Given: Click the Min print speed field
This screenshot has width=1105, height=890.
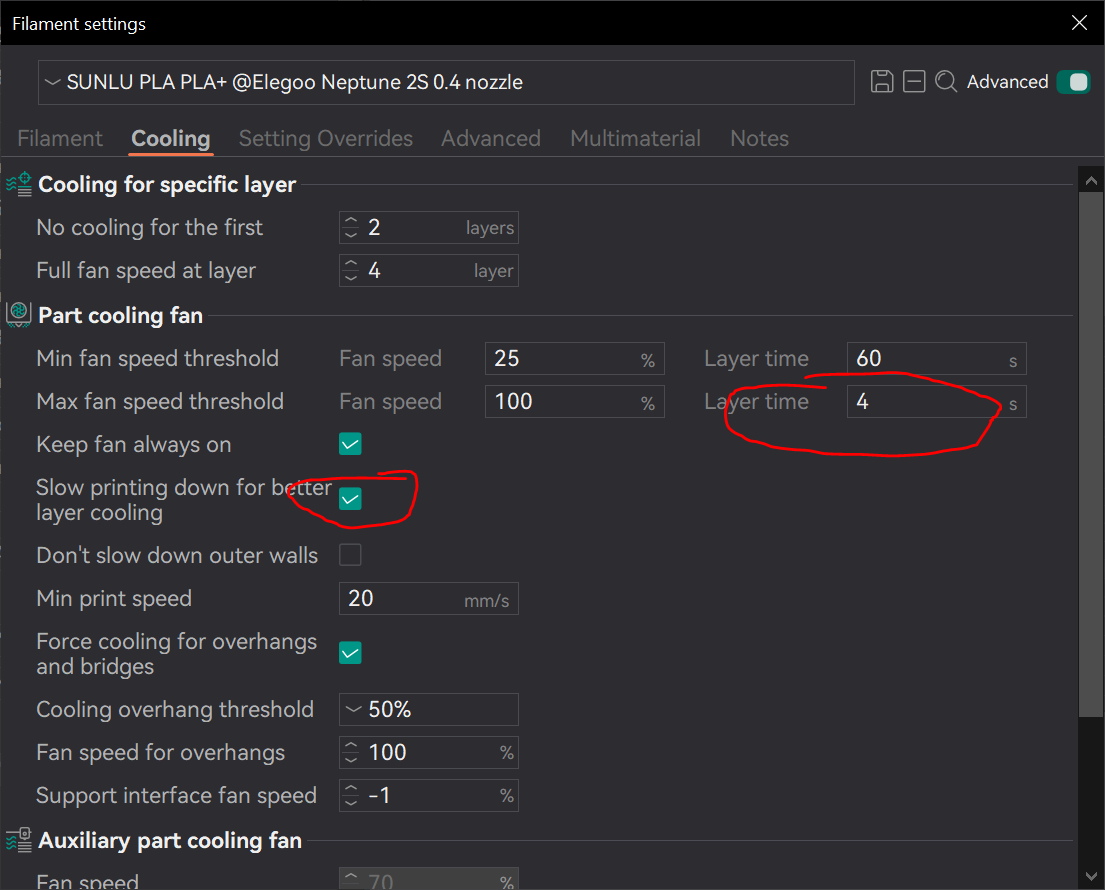Looking at the screenshot, I should point(428,598).
